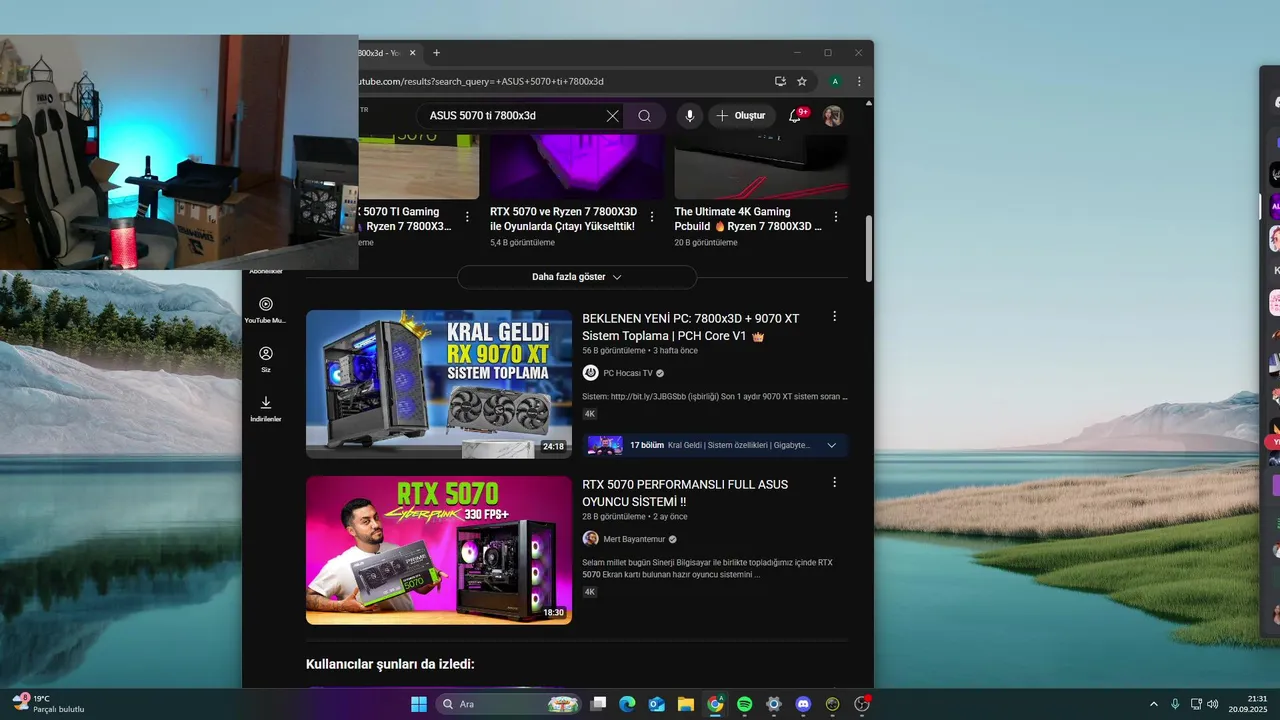The height and width of the screenshot is (720, 1280).
Task: Visit PC Hocası TV channel name
Action: (628, 373)
